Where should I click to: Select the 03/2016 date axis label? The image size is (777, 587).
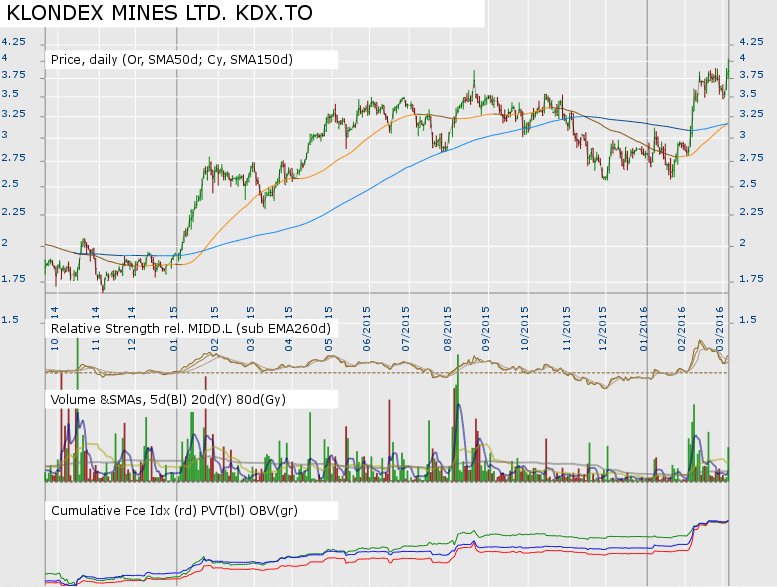tap(720, 329)
